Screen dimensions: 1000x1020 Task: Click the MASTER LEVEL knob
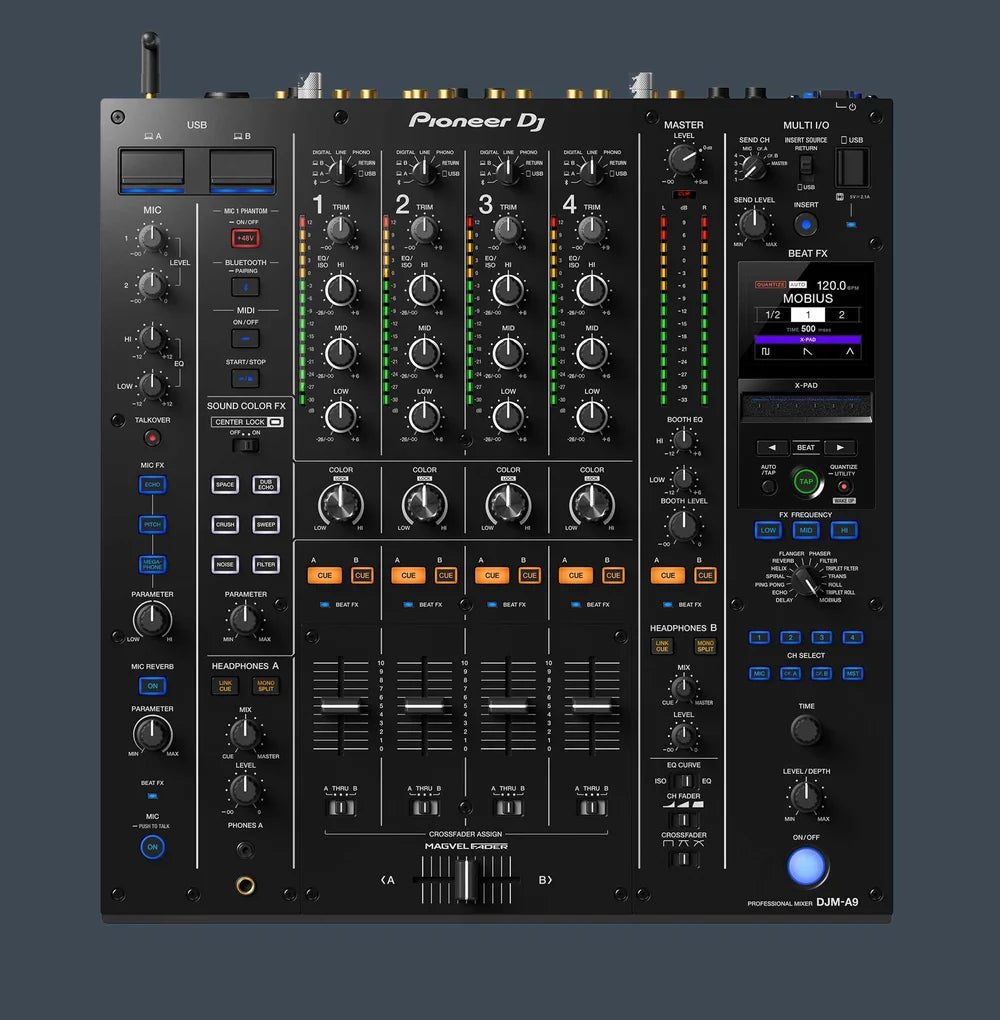(x=682, y=159)
